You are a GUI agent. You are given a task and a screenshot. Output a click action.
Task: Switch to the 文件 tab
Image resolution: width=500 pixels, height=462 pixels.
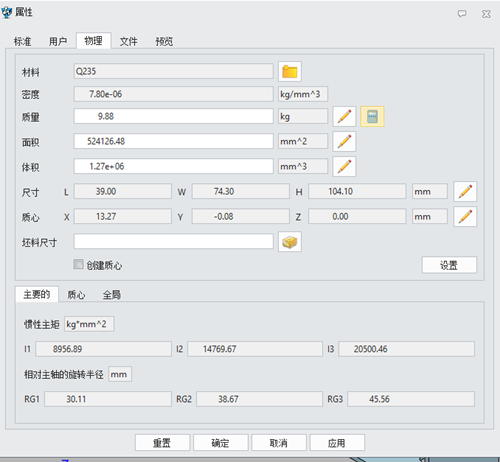129,41
